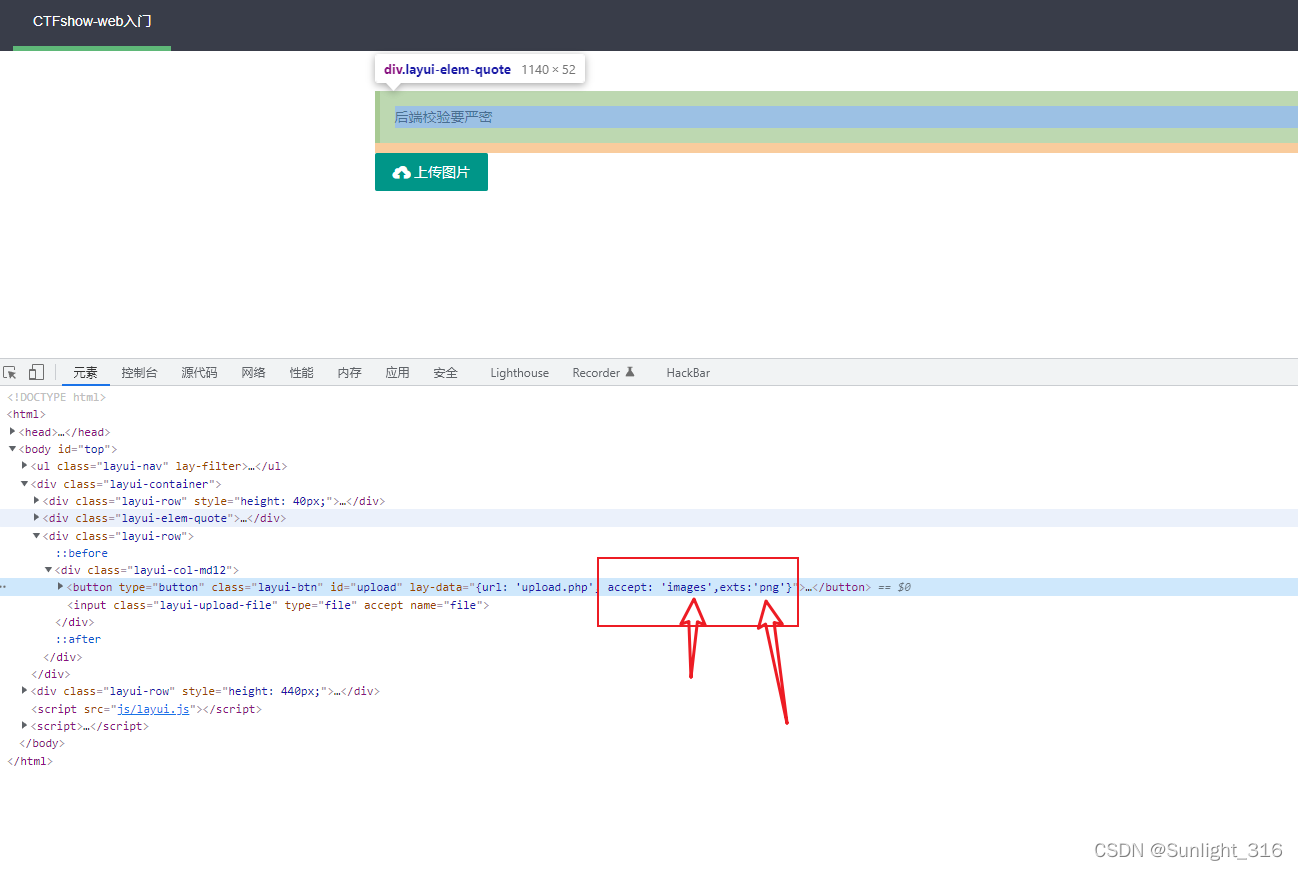This screenshot has height=870, width=1298.
Task: Open the 安全 tab
Action: click(x=445, y=372)
